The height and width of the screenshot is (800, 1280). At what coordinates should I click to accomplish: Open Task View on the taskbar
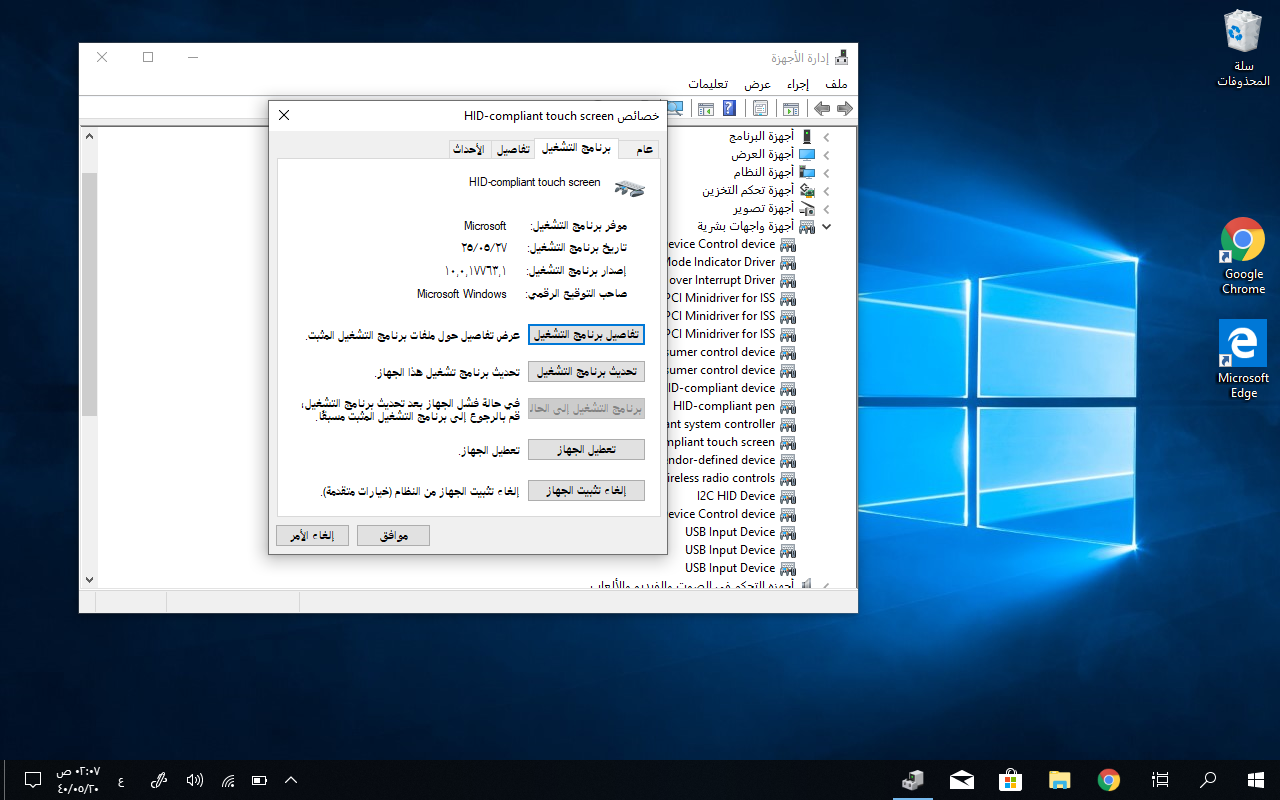pos(1160,780)
